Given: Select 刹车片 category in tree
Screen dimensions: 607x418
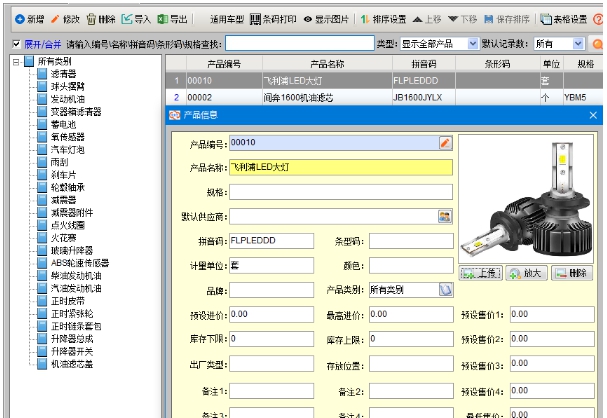Looking at the screenshot, I should click(x=63, y=175).
